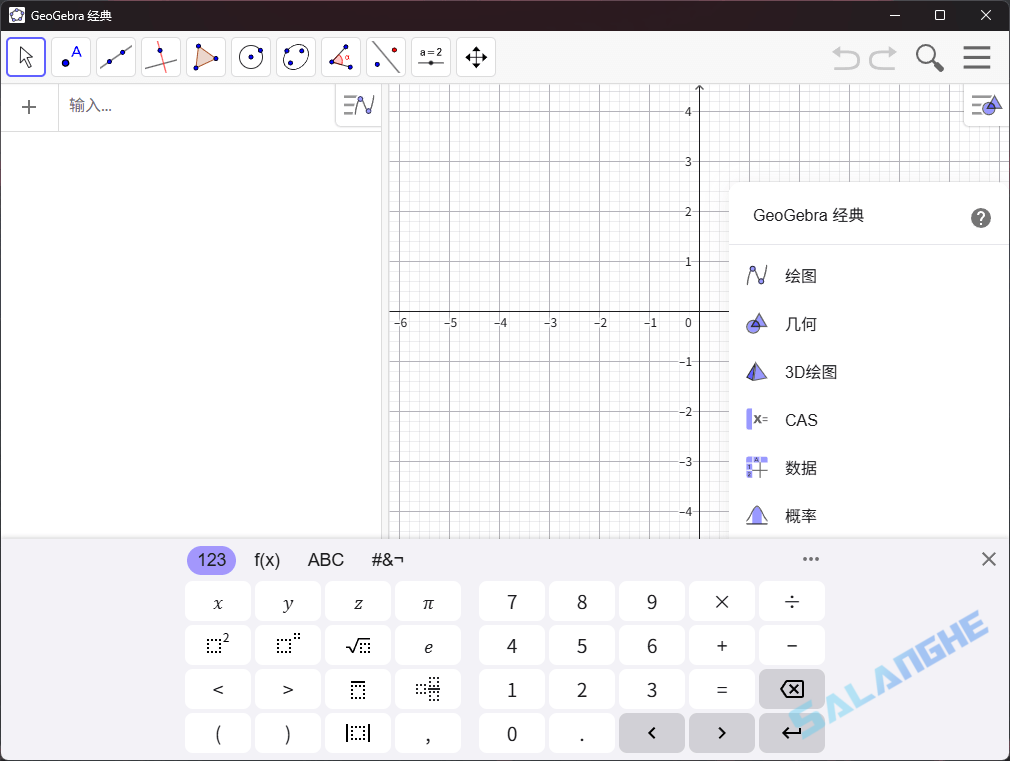
Task: Toggle the algebra input style button
Action: coord(357,105)
